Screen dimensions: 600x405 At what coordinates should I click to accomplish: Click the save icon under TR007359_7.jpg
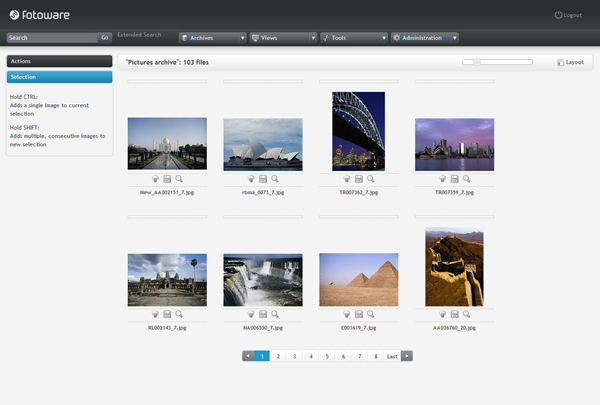coord(455,179)
